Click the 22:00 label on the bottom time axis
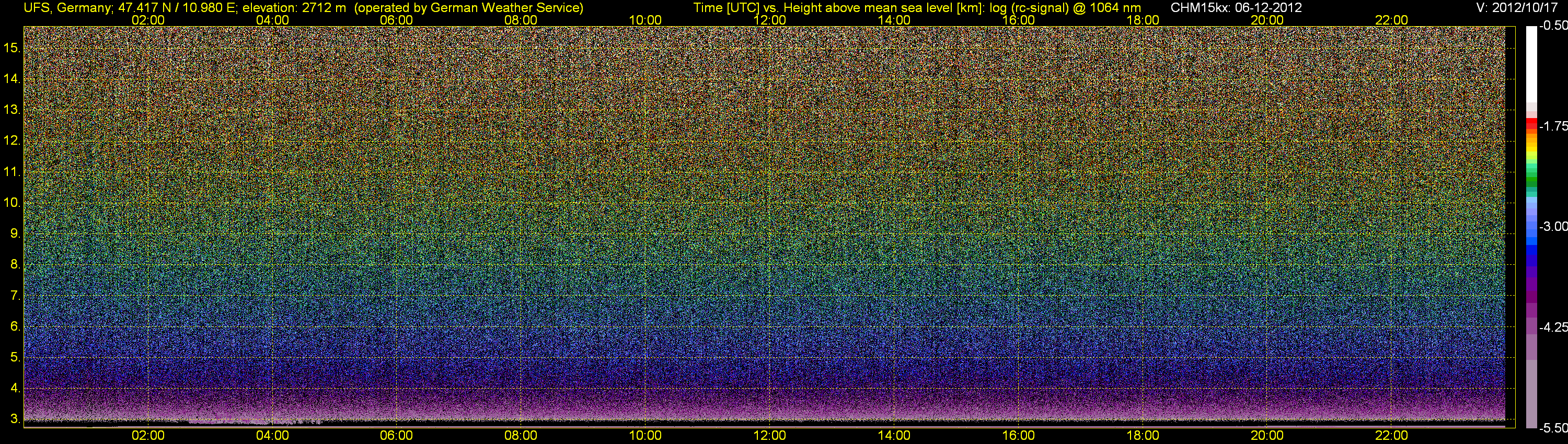 pos(1391,436)
